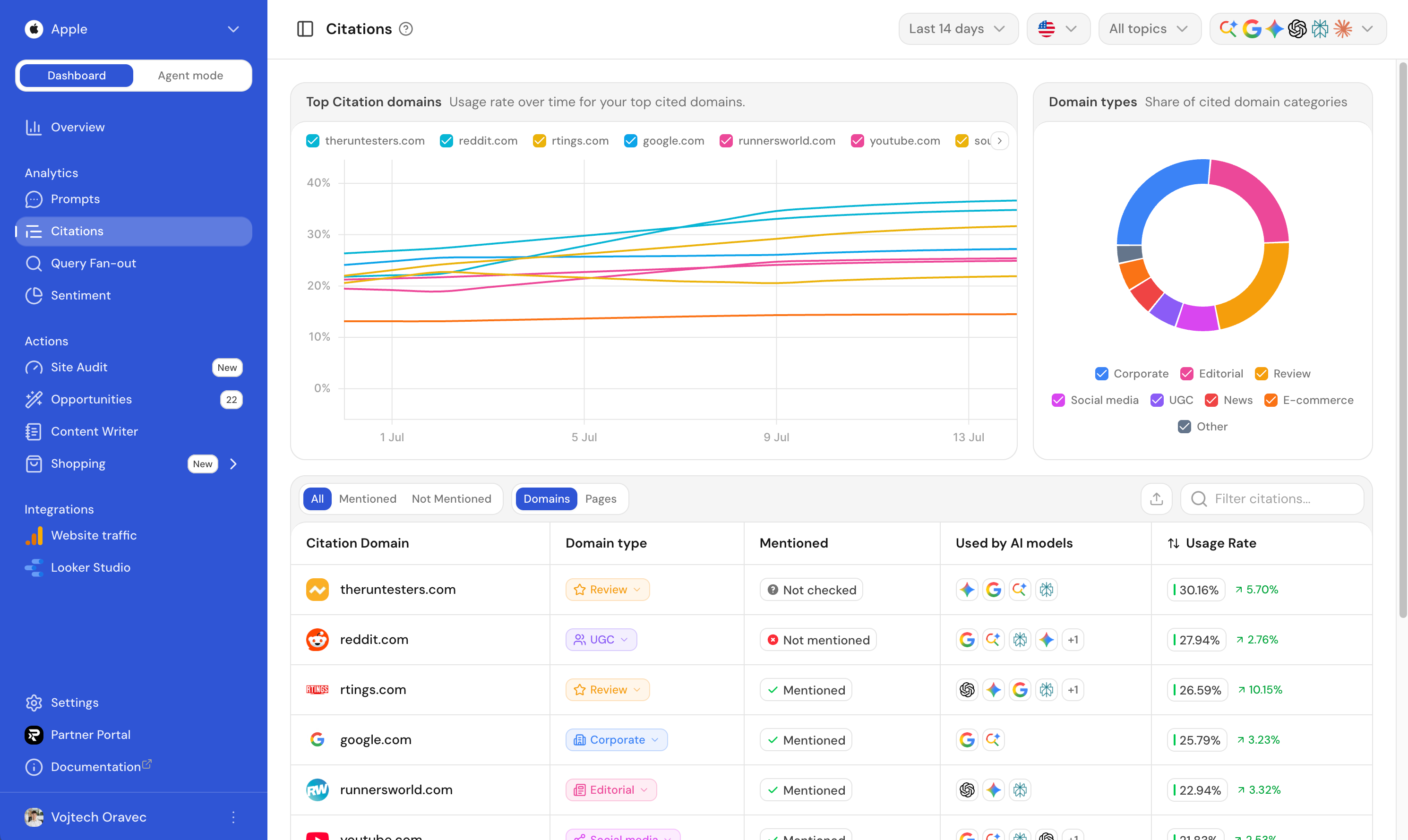Open Query Fan-out page
The image size is (1408, 840).
(x=134, y=263)
